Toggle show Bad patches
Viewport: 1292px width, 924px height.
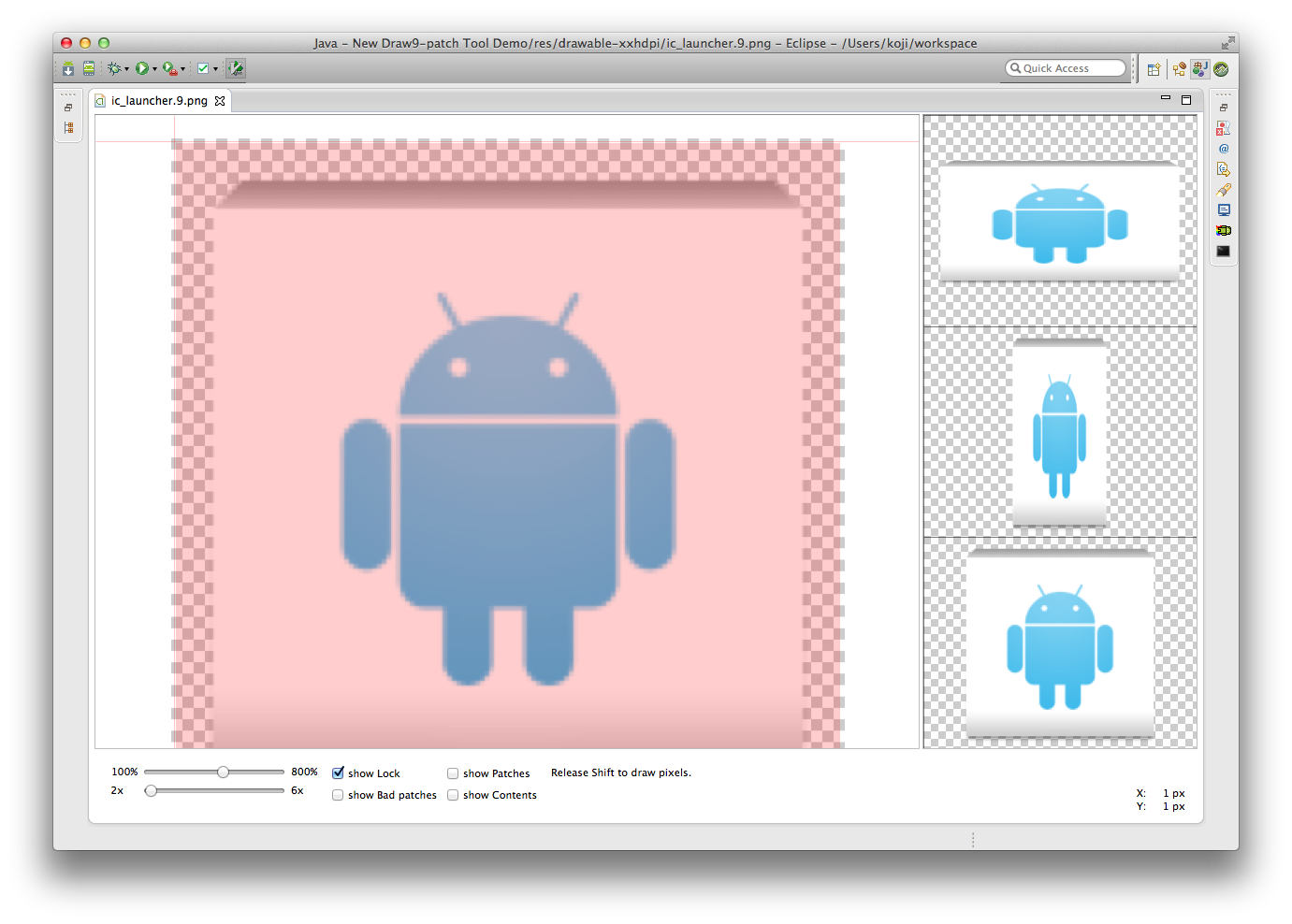pos(338,794)
